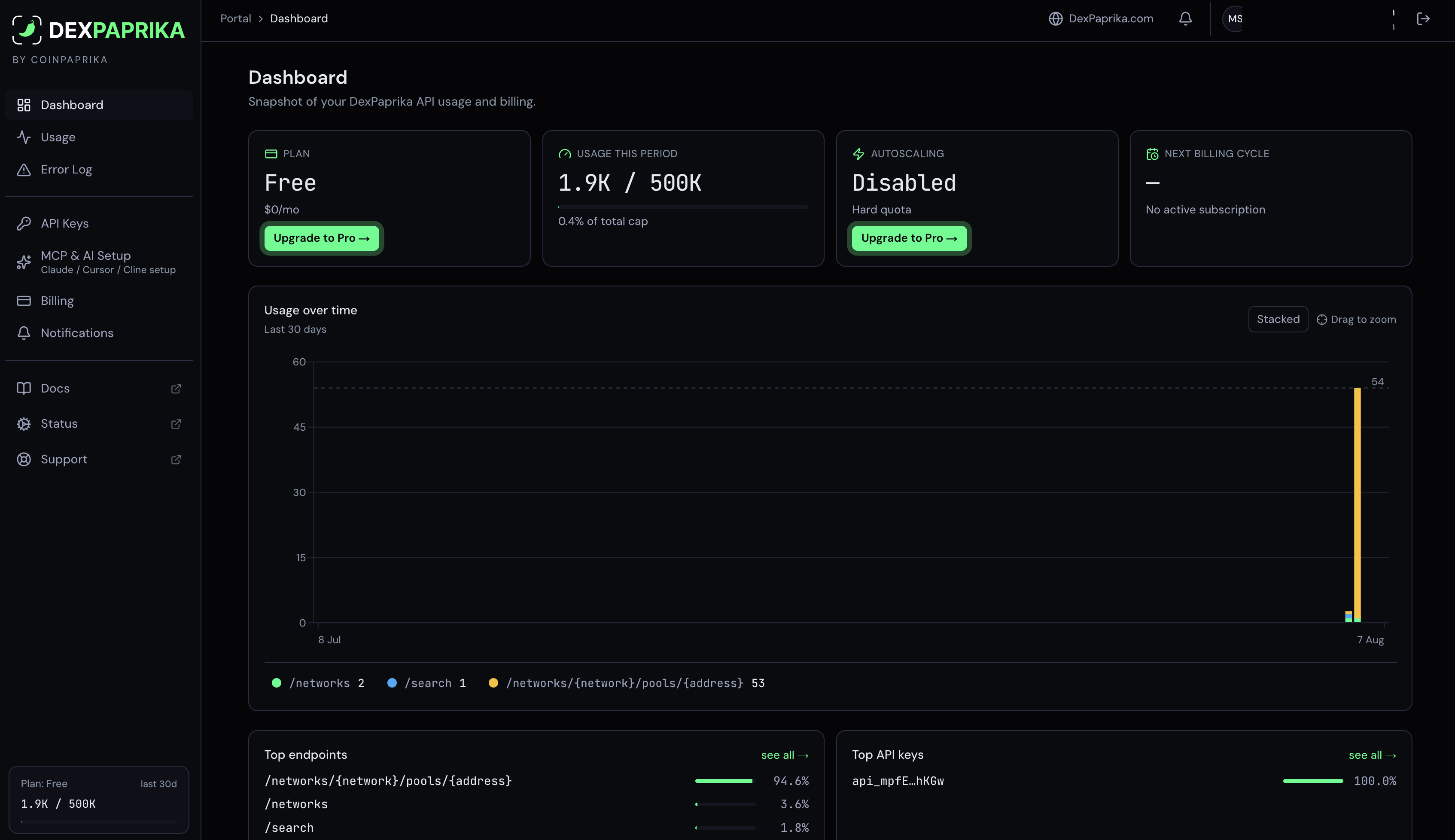Click the Usage activity-pulse icon

coord(24,137)
